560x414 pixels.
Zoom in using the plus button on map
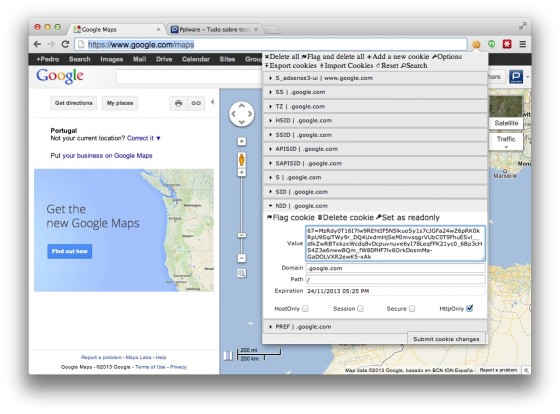(242, 173)
